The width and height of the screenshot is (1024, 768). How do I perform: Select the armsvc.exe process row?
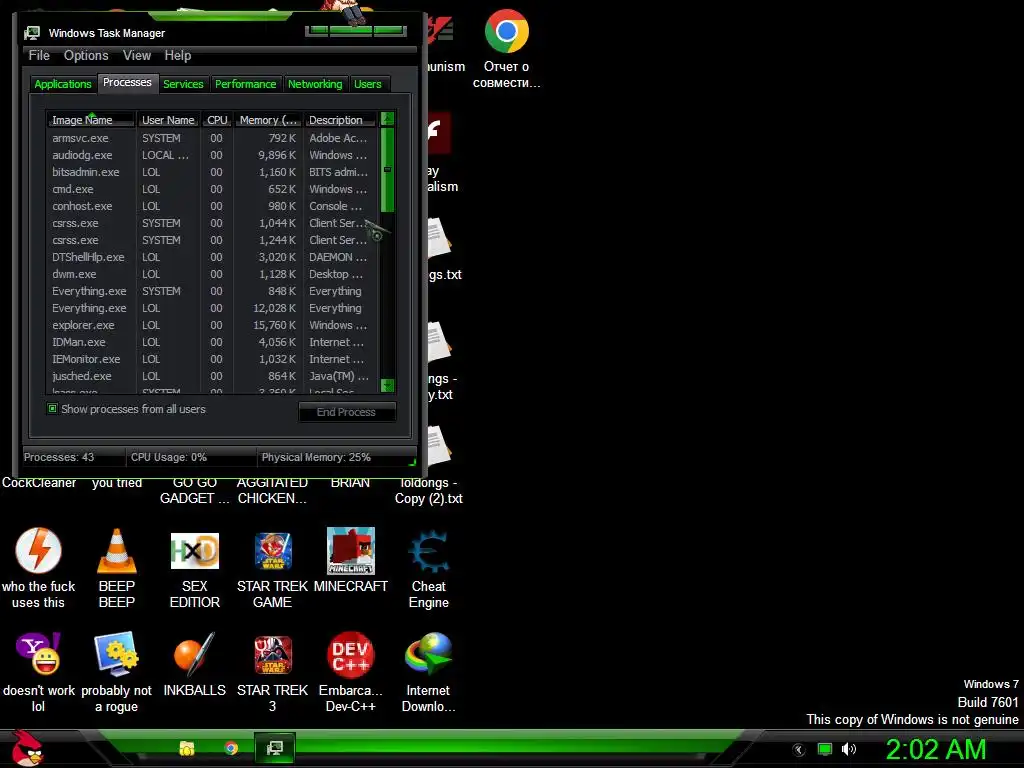212,138
